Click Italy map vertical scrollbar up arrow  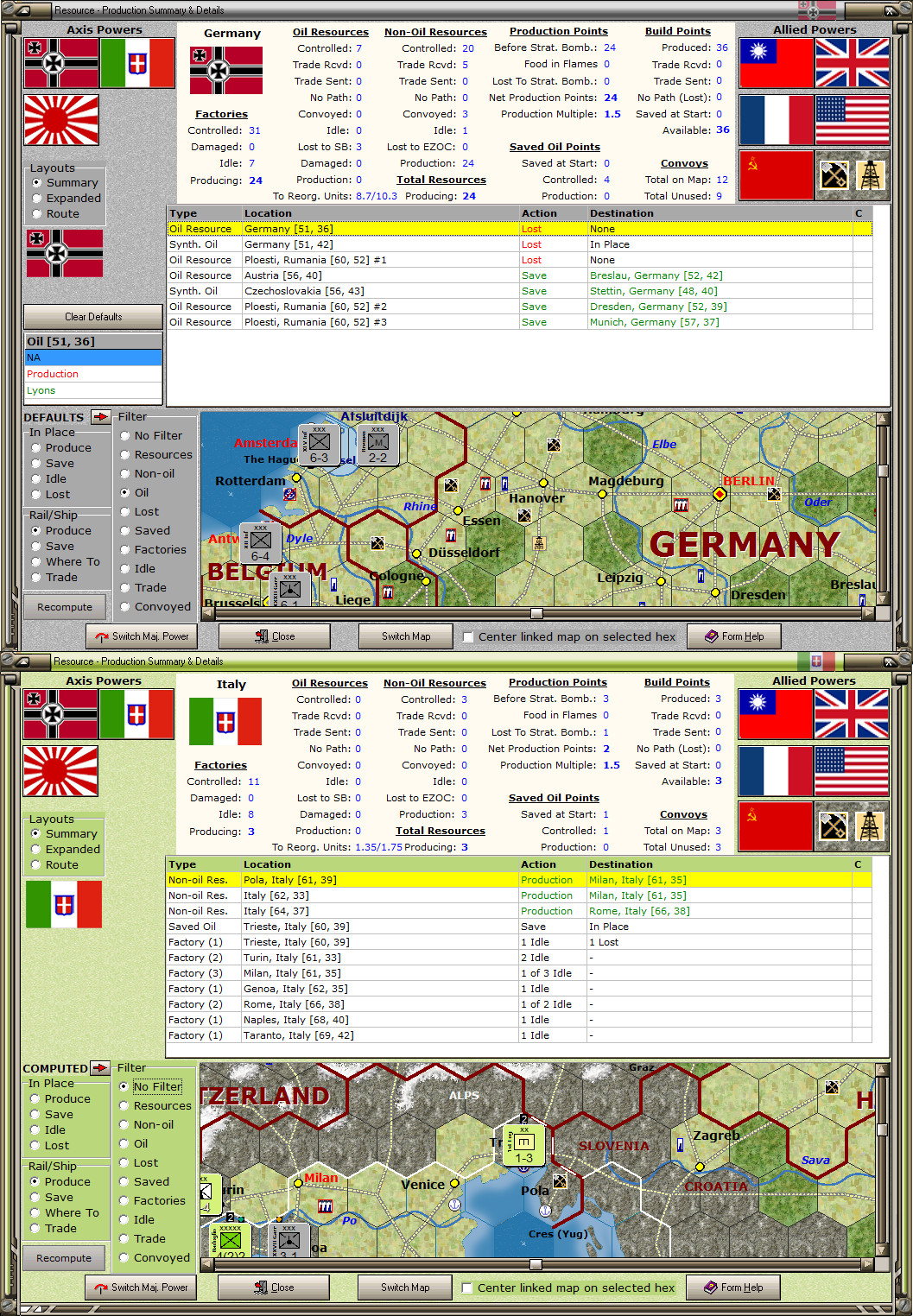pyautogui.click(x=882, y=1069)
